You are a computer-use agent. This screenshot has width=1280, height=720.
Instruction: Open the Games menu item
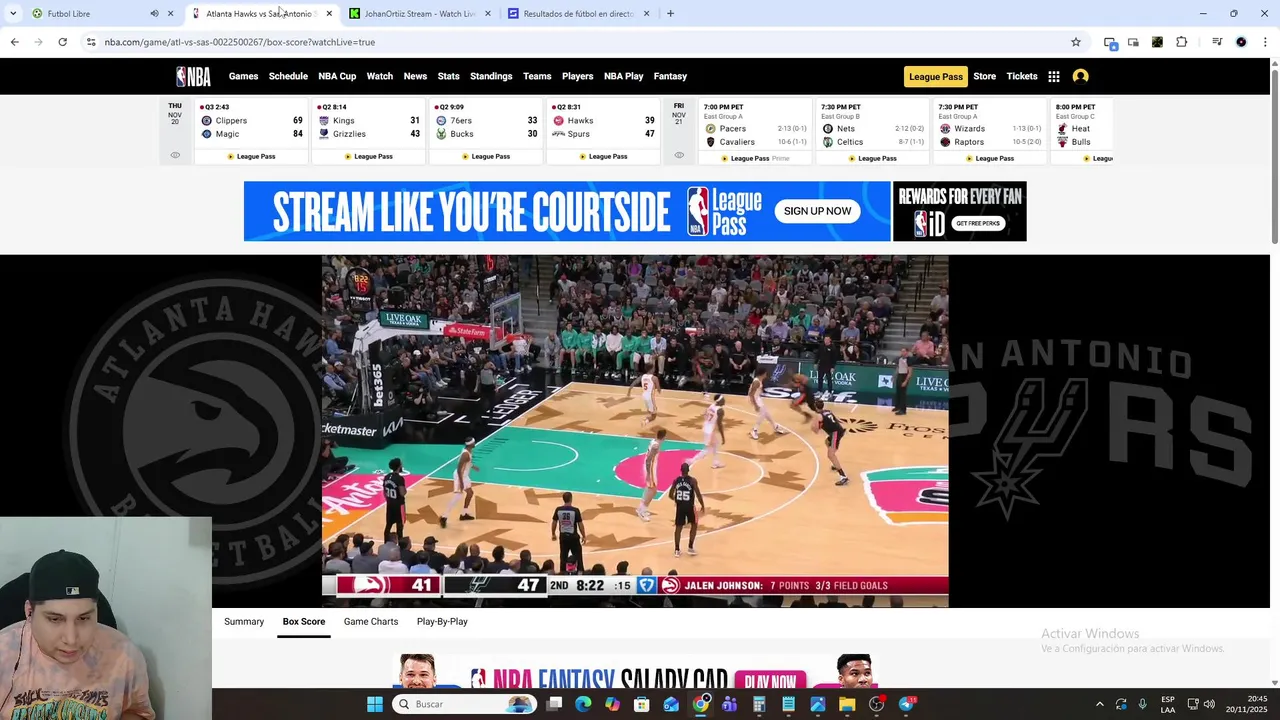(243, 76)
